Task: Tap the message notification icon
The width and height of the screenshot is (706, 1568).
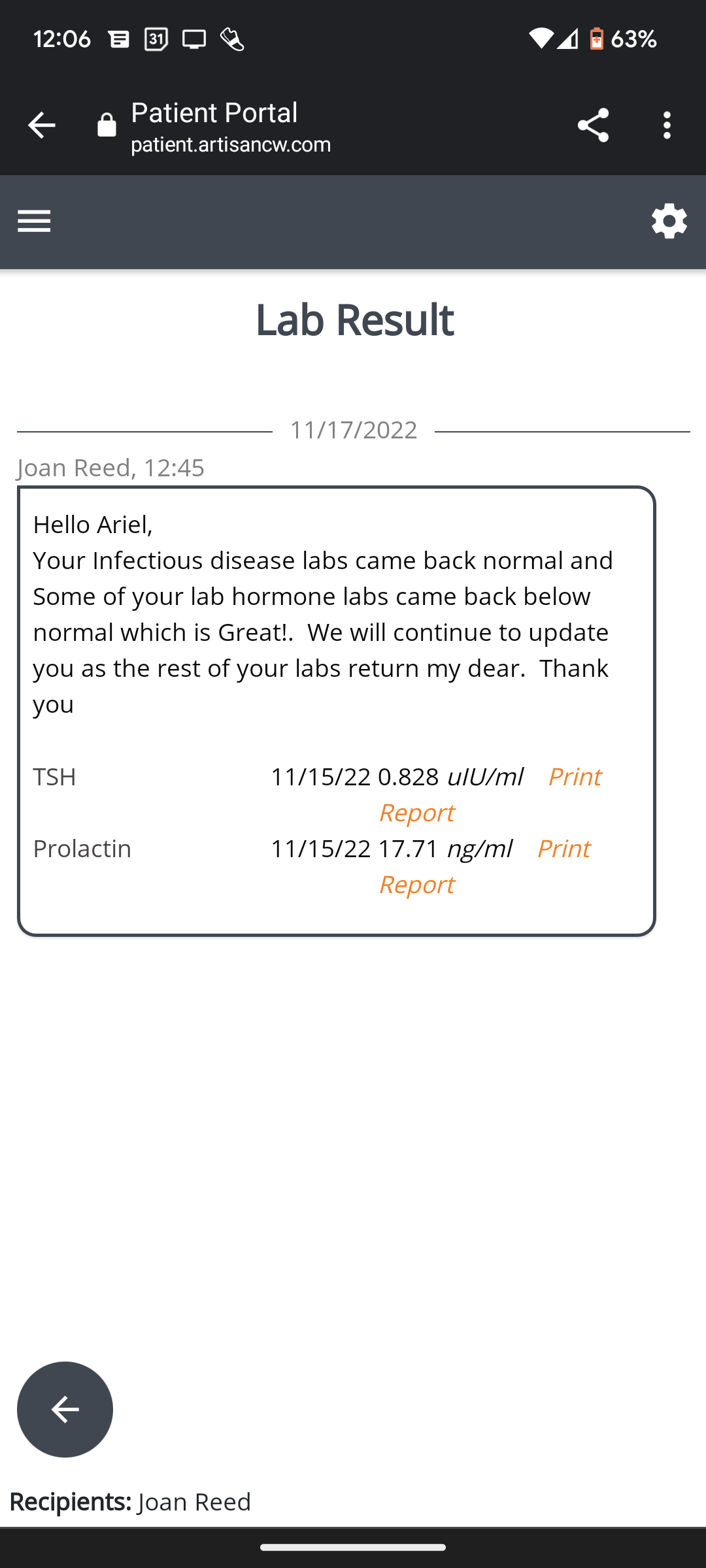Action: 118,39
